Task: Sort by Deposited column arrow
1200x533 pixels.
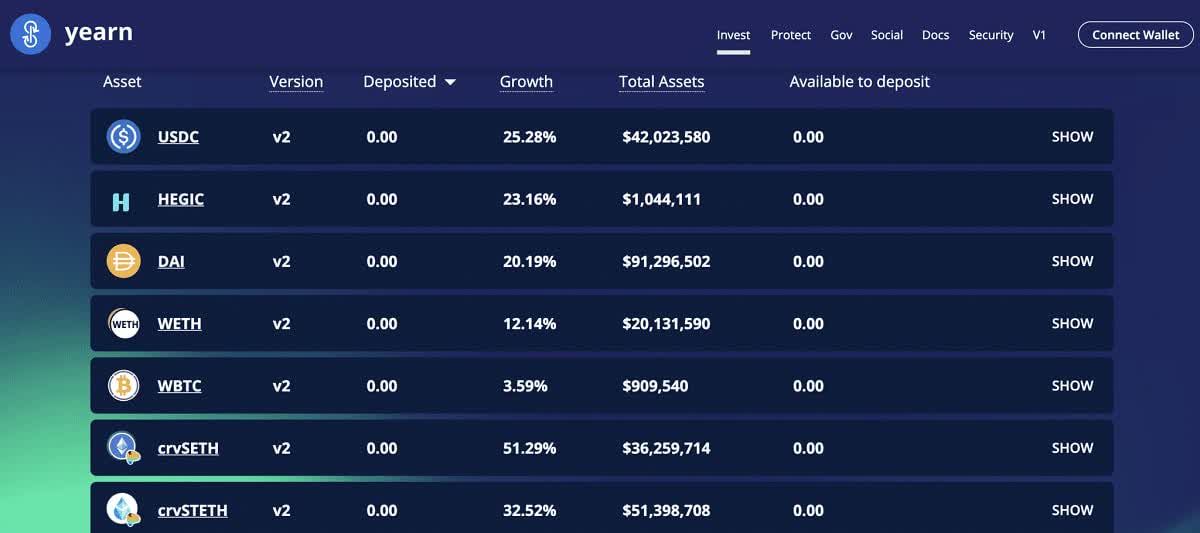Action: click(450, 82)
